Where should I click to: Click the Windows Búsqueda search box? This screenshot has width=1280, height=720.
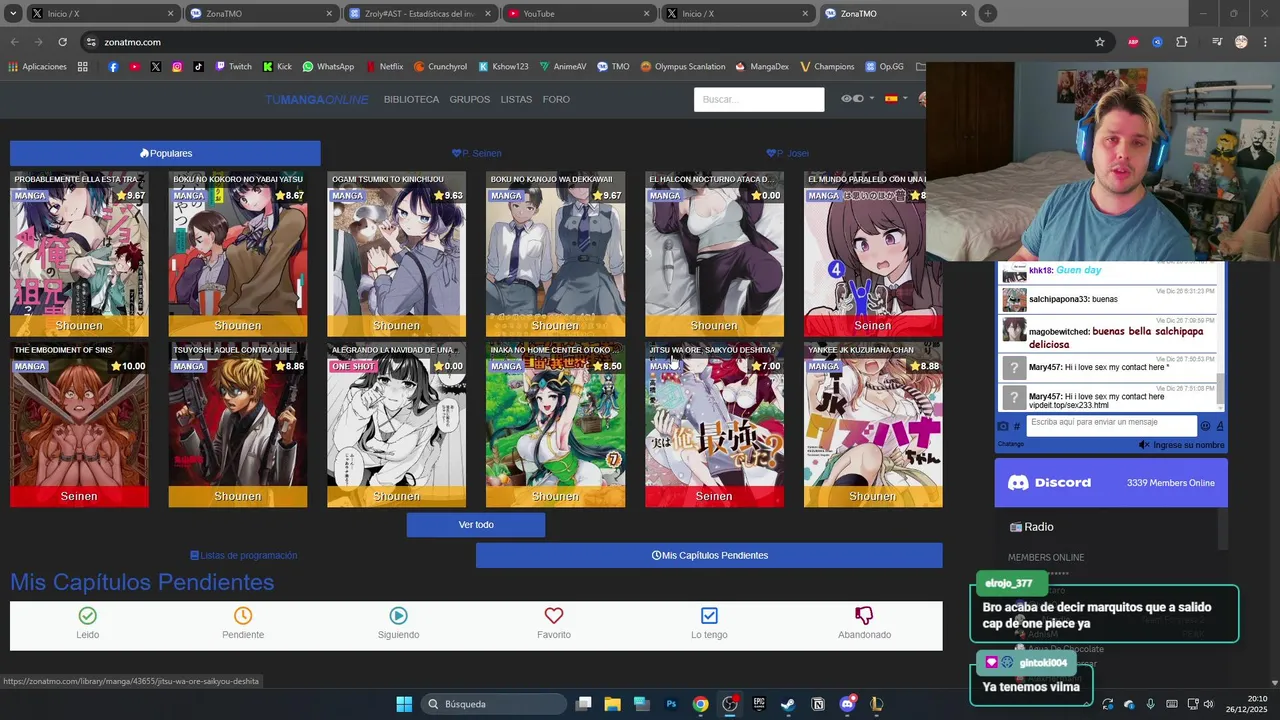[x=494, y=704]
